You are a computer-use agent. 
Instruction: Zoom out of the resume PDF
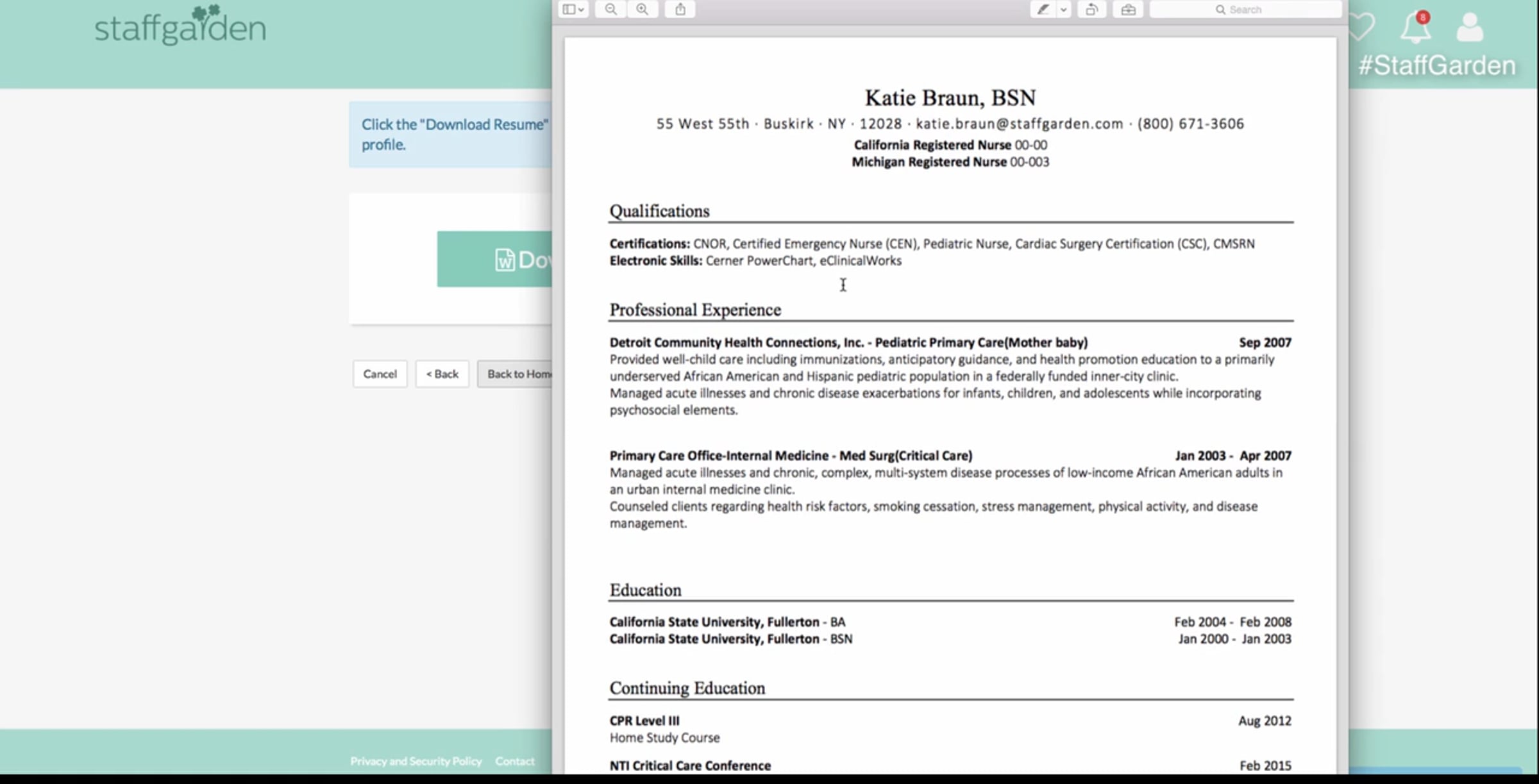[x=610, y=10]
